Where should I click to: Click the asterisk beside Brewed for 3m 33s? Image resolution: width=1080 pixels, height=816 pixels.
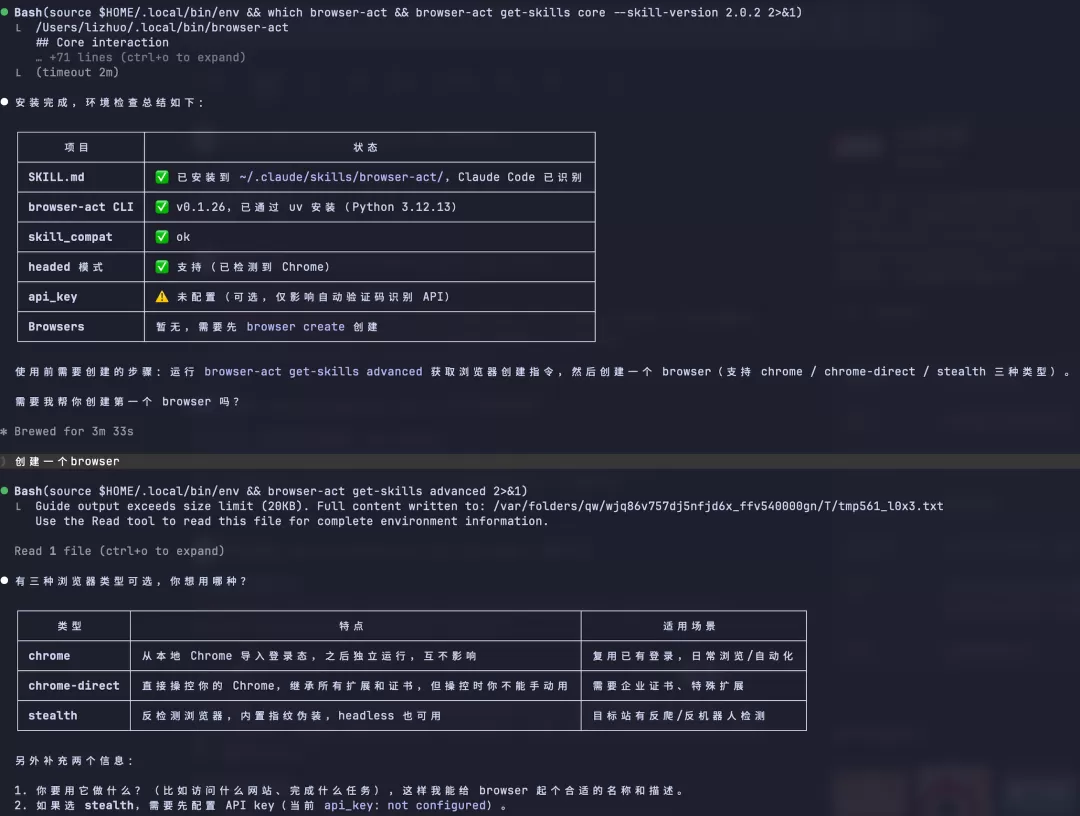click(x=4, y=432)
